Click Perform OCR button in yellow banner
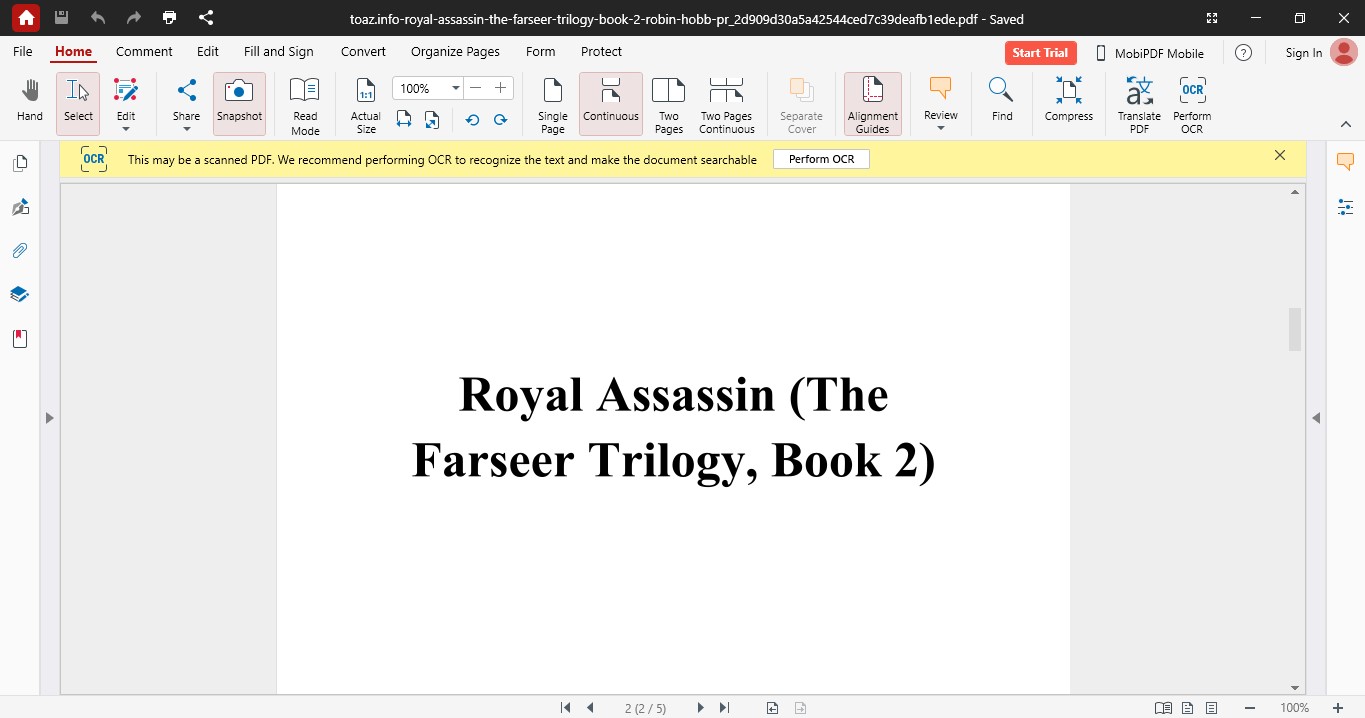Screen dimensions: 1365x718 tap(821, 159)
